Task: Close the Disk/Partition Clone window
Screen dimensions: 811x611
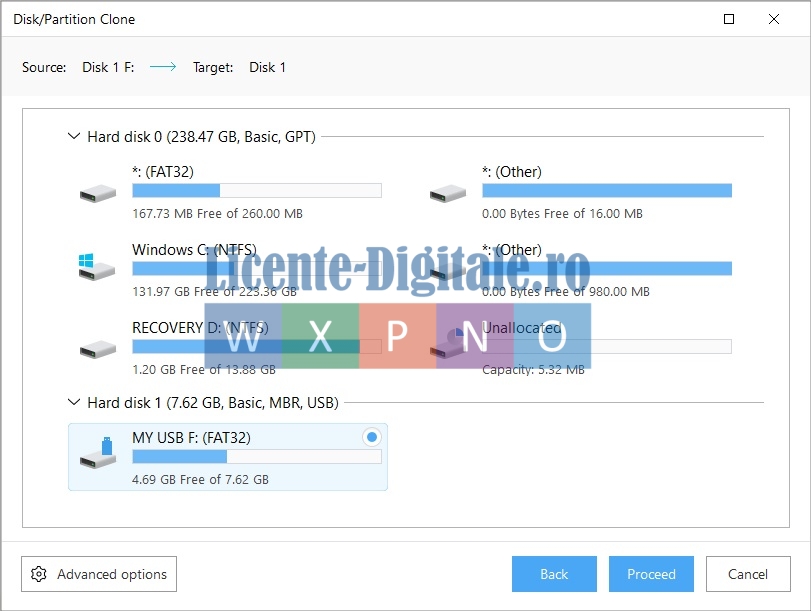Action: point(774,19)
